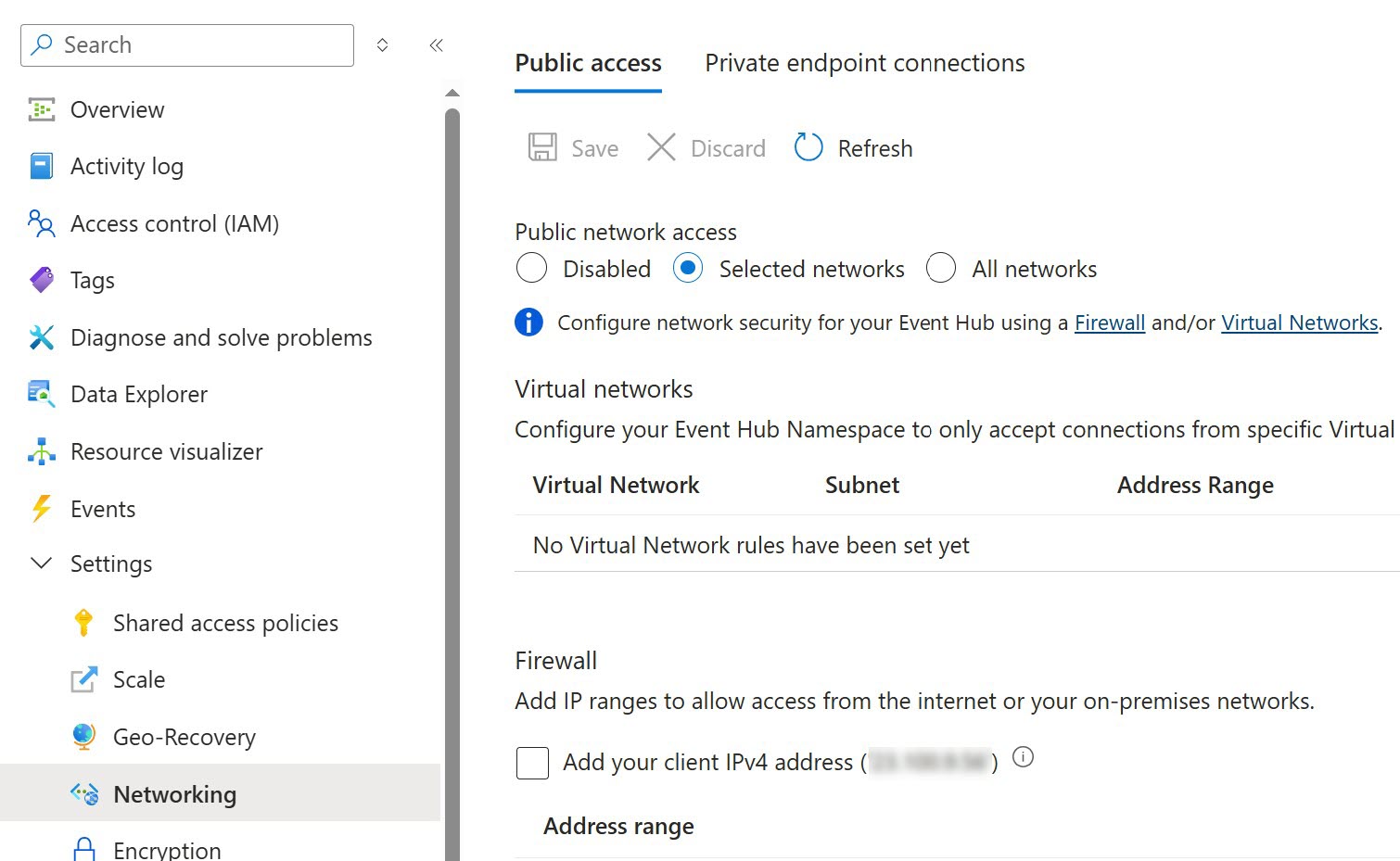Screen dimensions: 1400x861
Task: Collapse the sidebar with double chevron
Action: tap(436, 45)
